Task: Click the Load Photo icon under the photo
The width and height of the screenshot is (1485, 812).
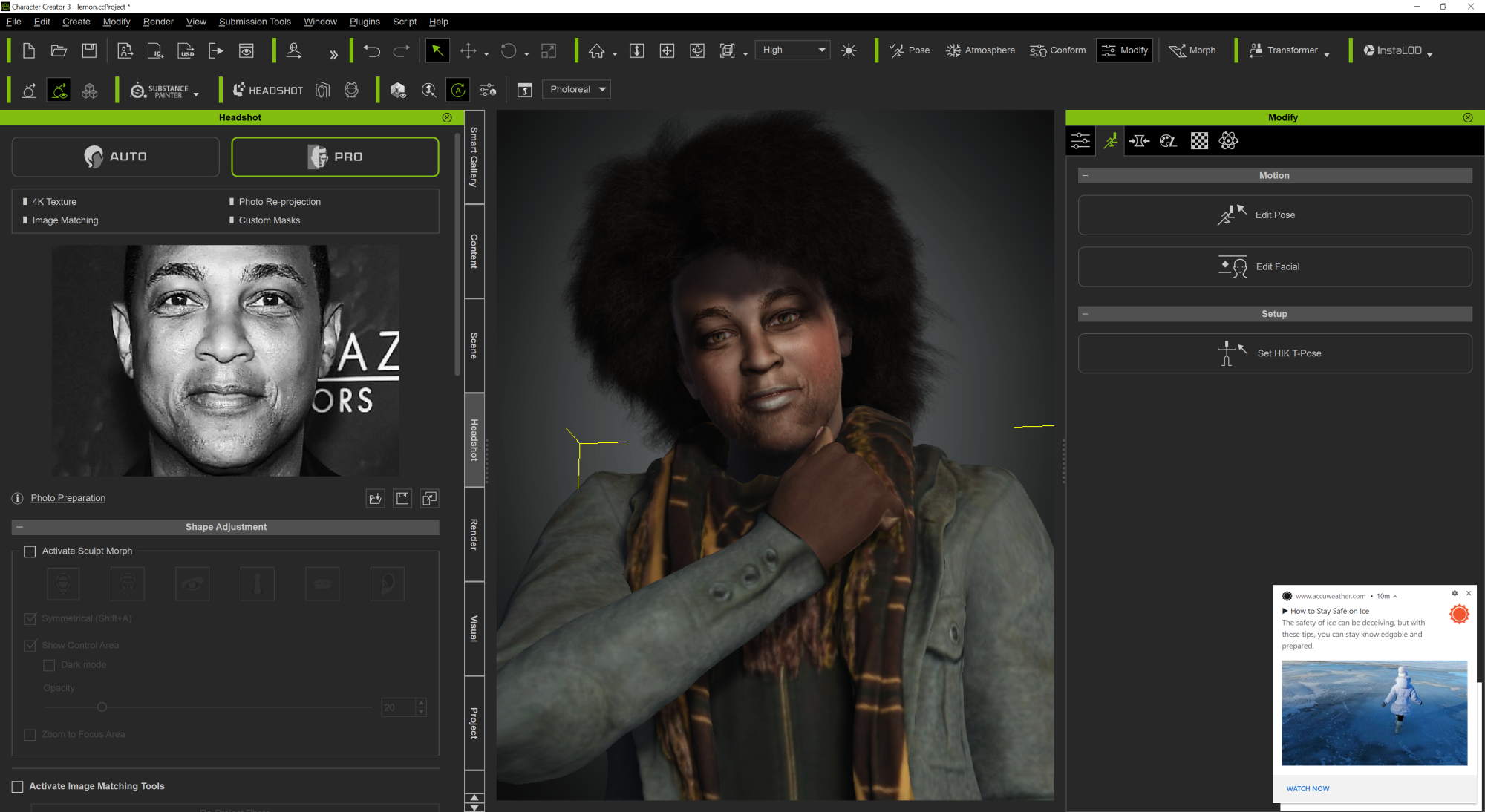Action: click(x=376, y=499)
